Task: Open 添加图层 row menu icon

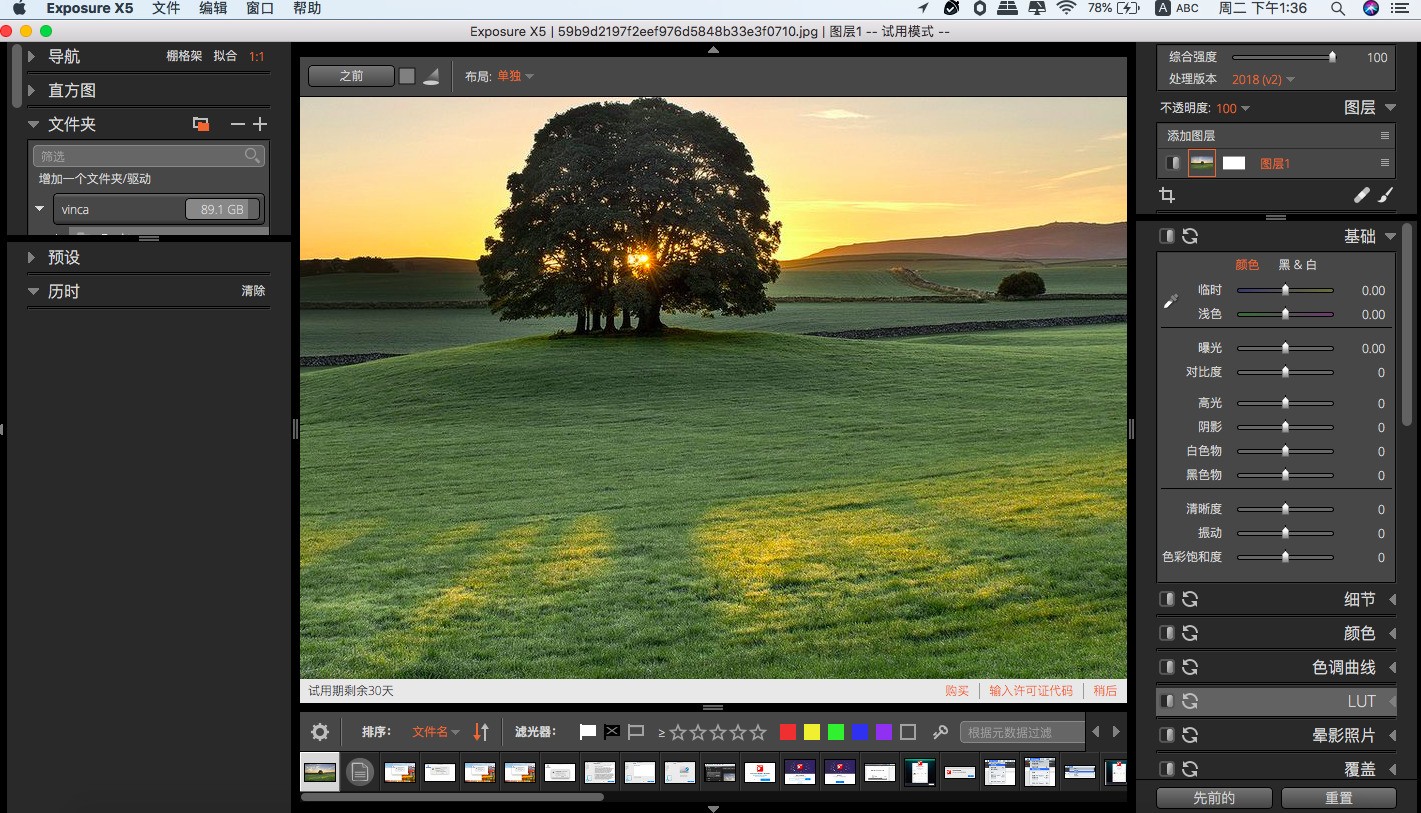Action: (1385, 135)
